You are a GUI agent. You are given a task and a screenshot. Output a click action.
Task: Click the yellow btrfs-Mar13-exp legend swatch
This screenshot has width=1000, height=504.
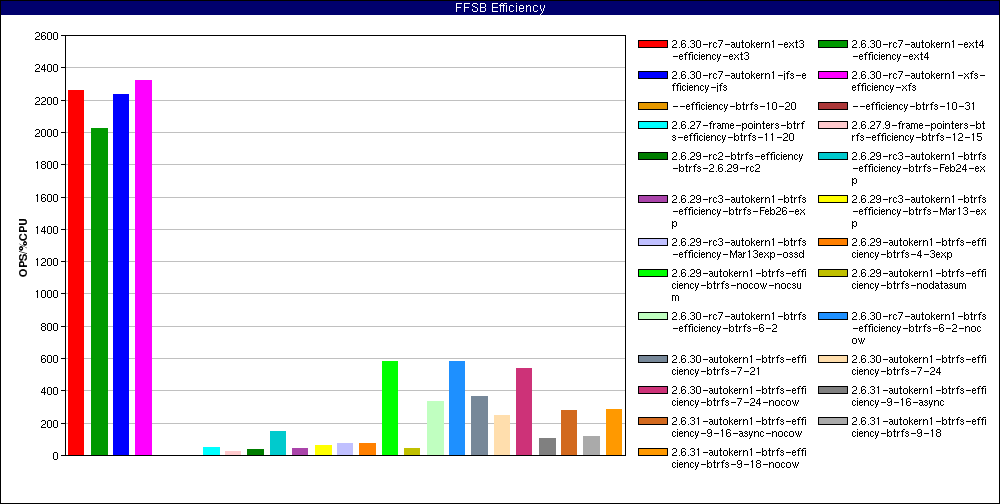coord(833,199)
